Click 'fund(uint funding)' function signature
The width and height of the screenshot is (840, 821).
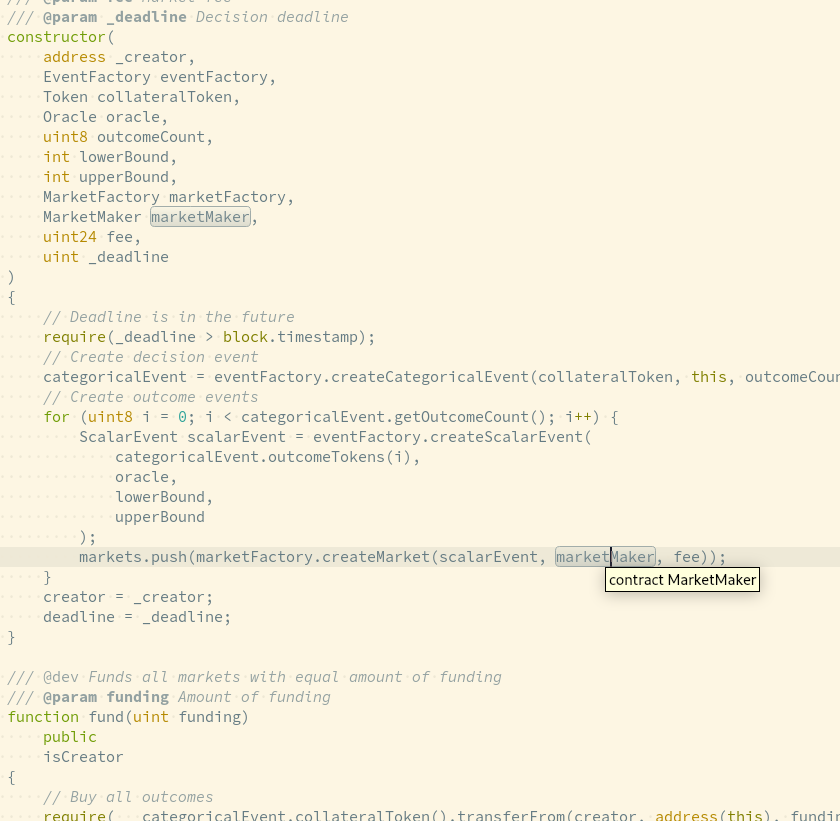(x=169, y=717)
